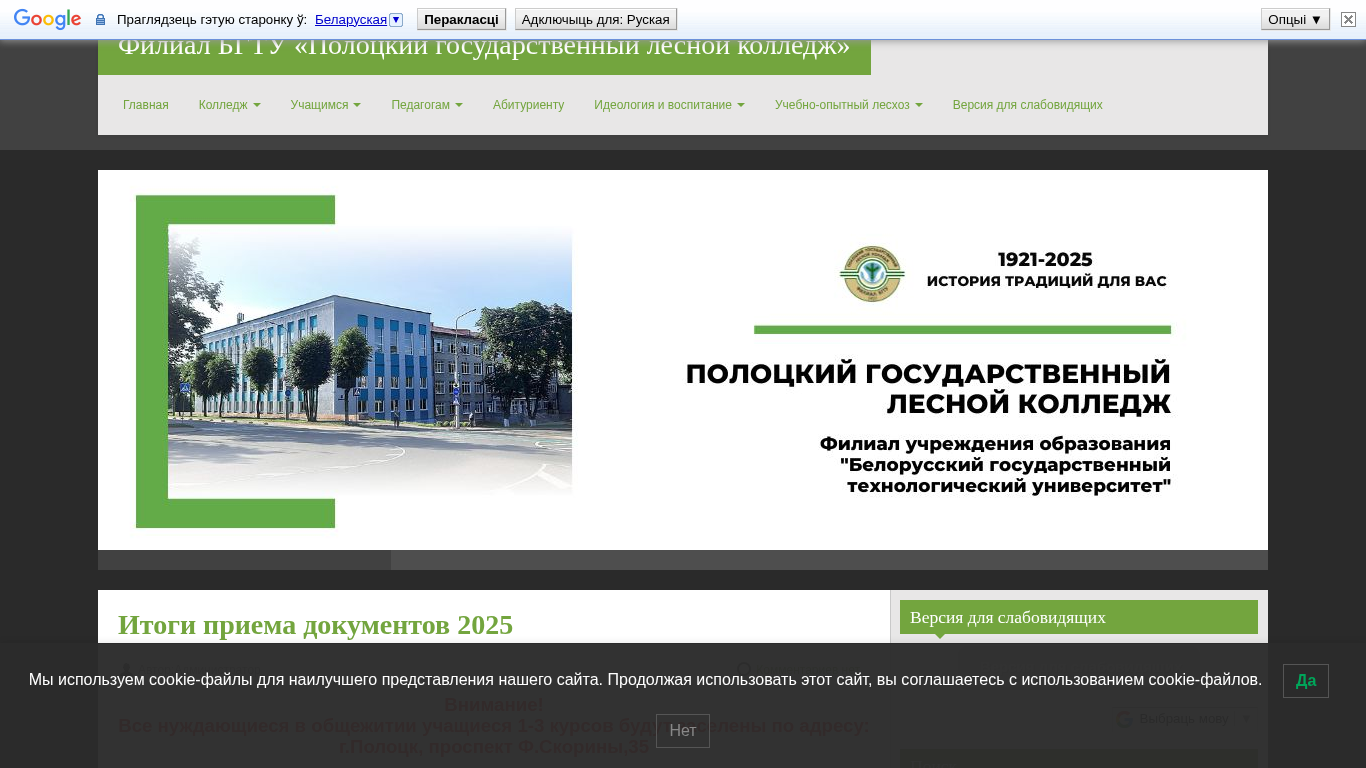Expand Учебно-опытный лесхоз menu
The height and width of the screenshot is (768, 1366).
coord(849,105)
